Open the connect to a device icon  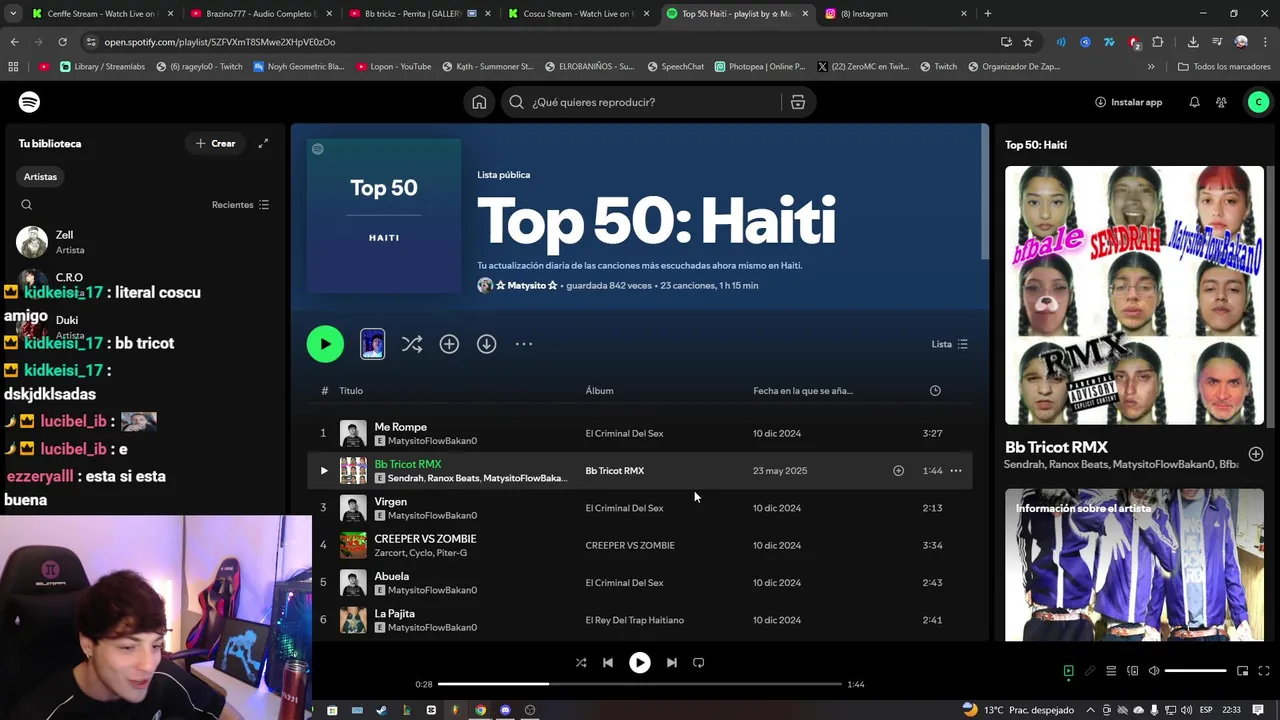click(1133, 671)
